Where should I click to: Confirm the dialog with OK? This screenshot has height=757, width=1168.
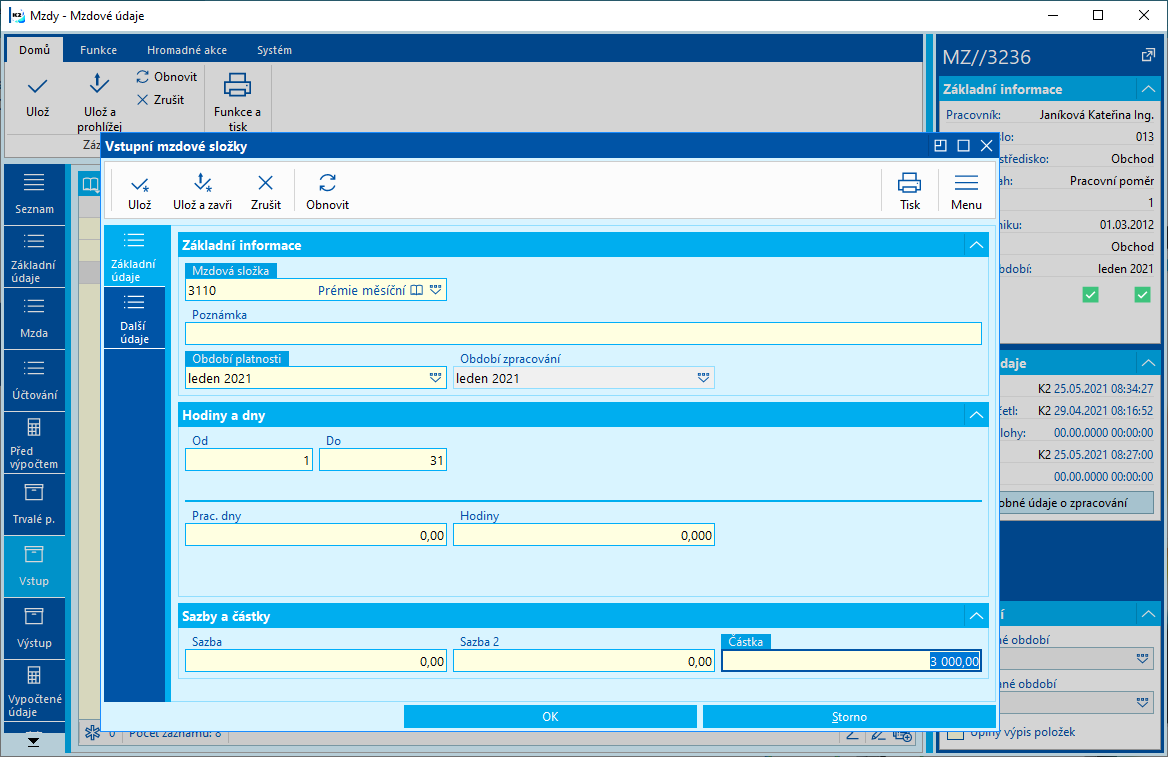coord(550,717)
